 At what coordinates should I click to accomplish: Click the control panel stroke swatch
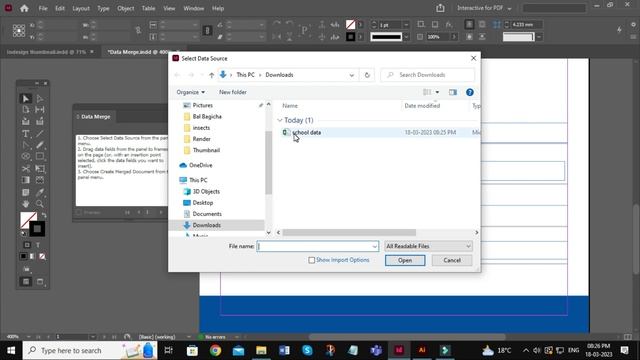(x=350, y=37)
